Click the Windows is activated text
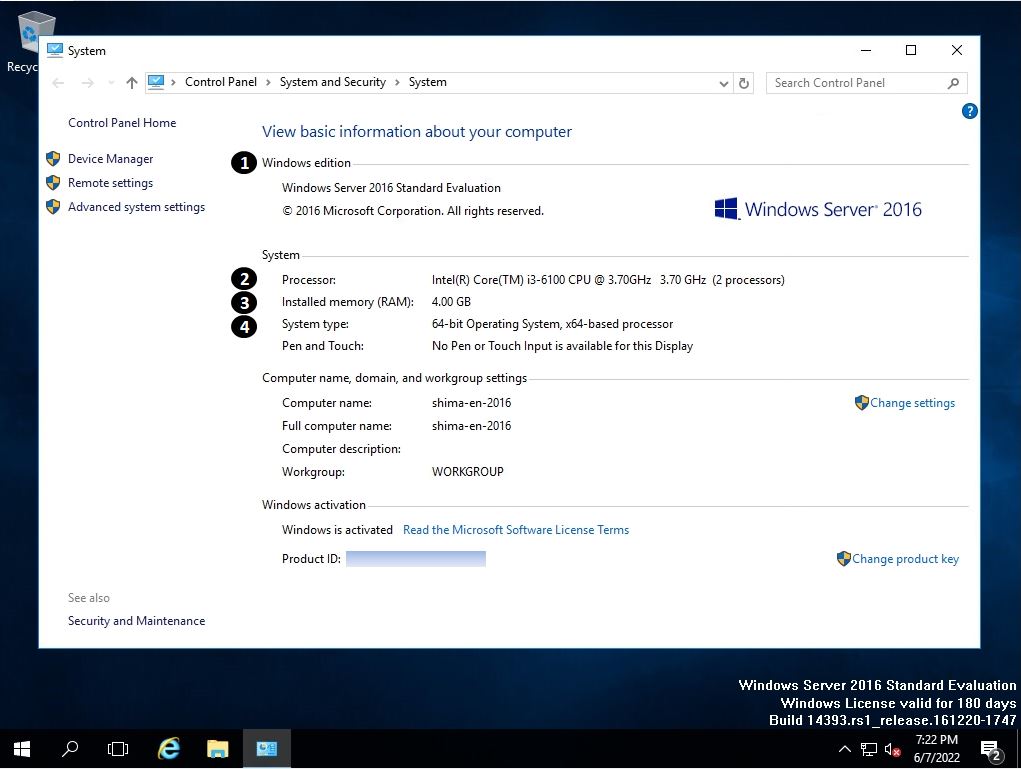The height and width of the screenshot is (769, 1021). coord(337,530)
